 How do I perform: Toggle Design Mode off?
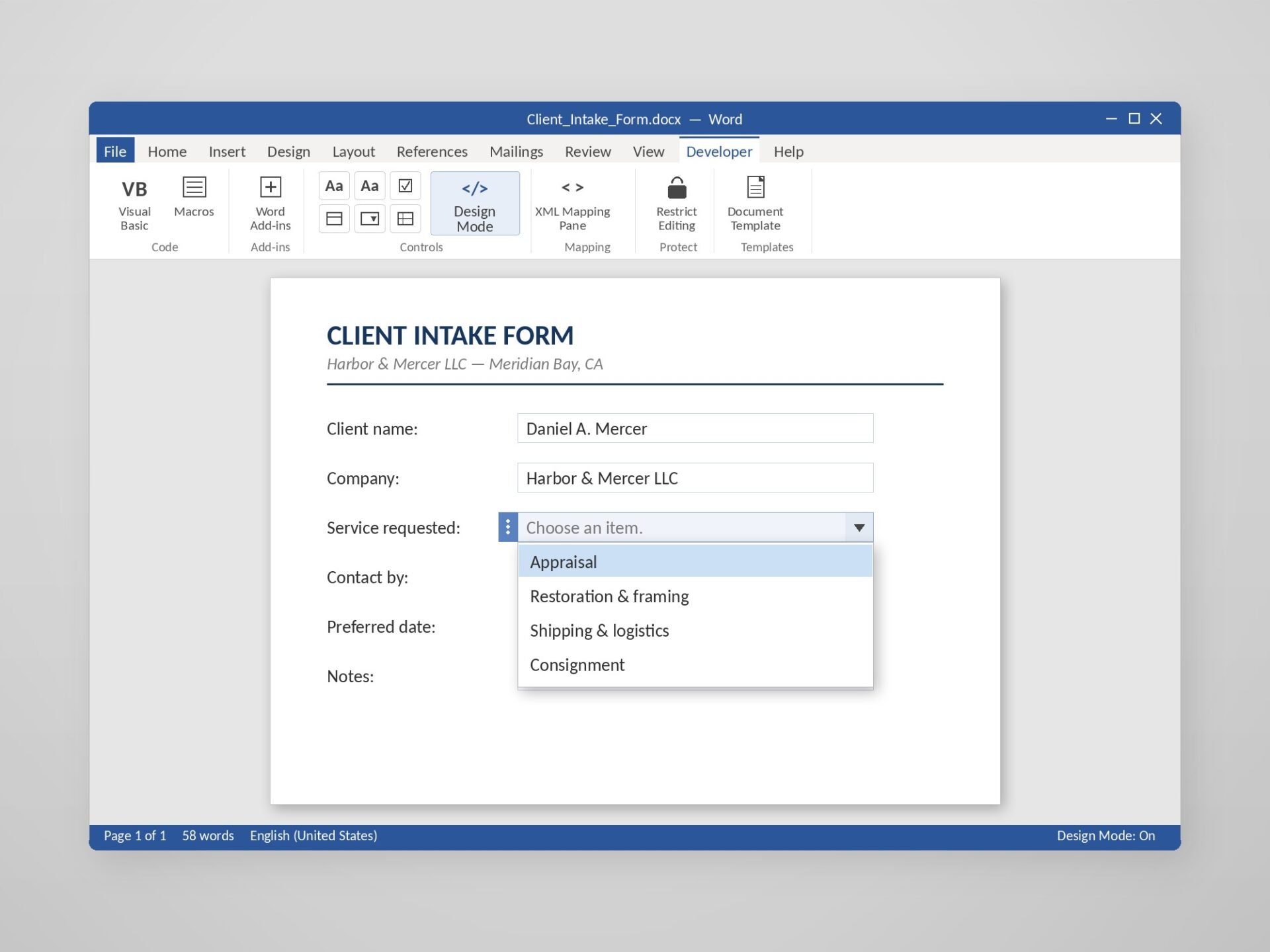[475, 204]
